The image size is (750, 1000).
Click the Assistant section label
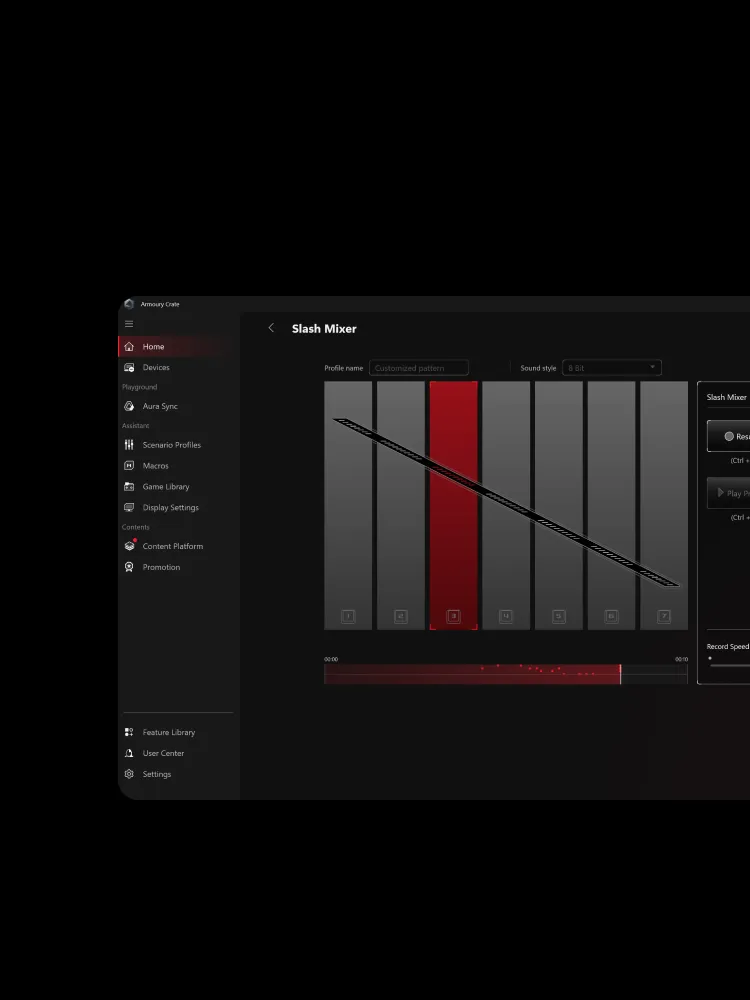[x=135, y=425]
